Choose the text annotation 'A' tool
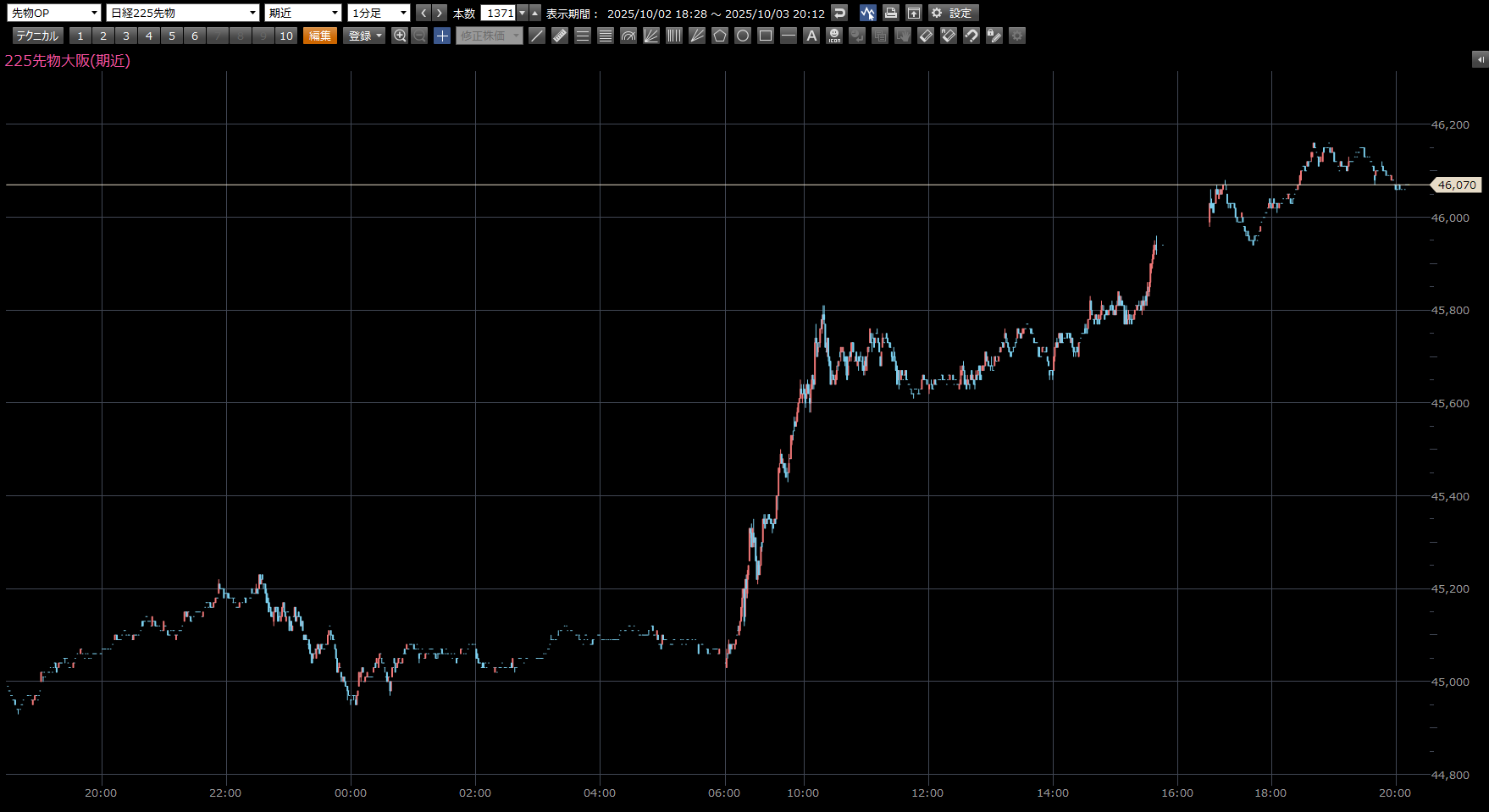Screen dimensions: 1489x812 click(x=811, y=36)
